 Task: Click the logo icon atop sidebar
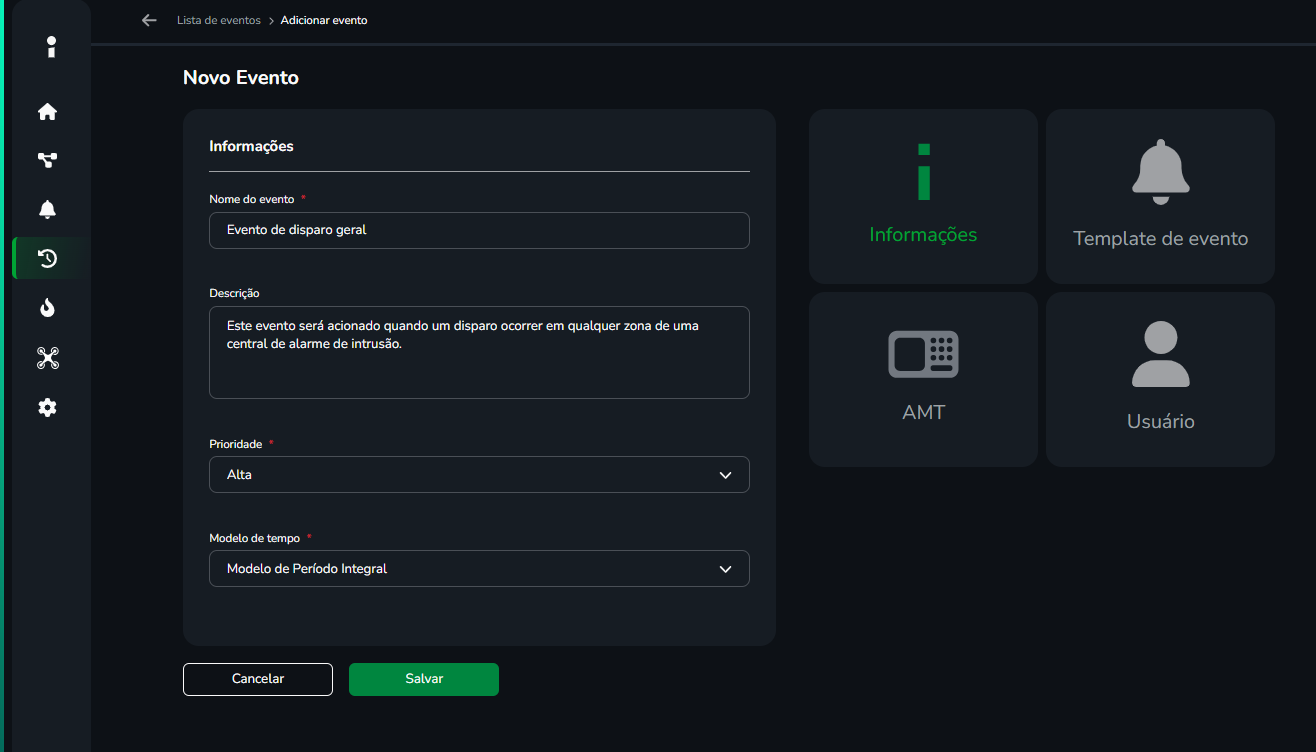point(51,47)
